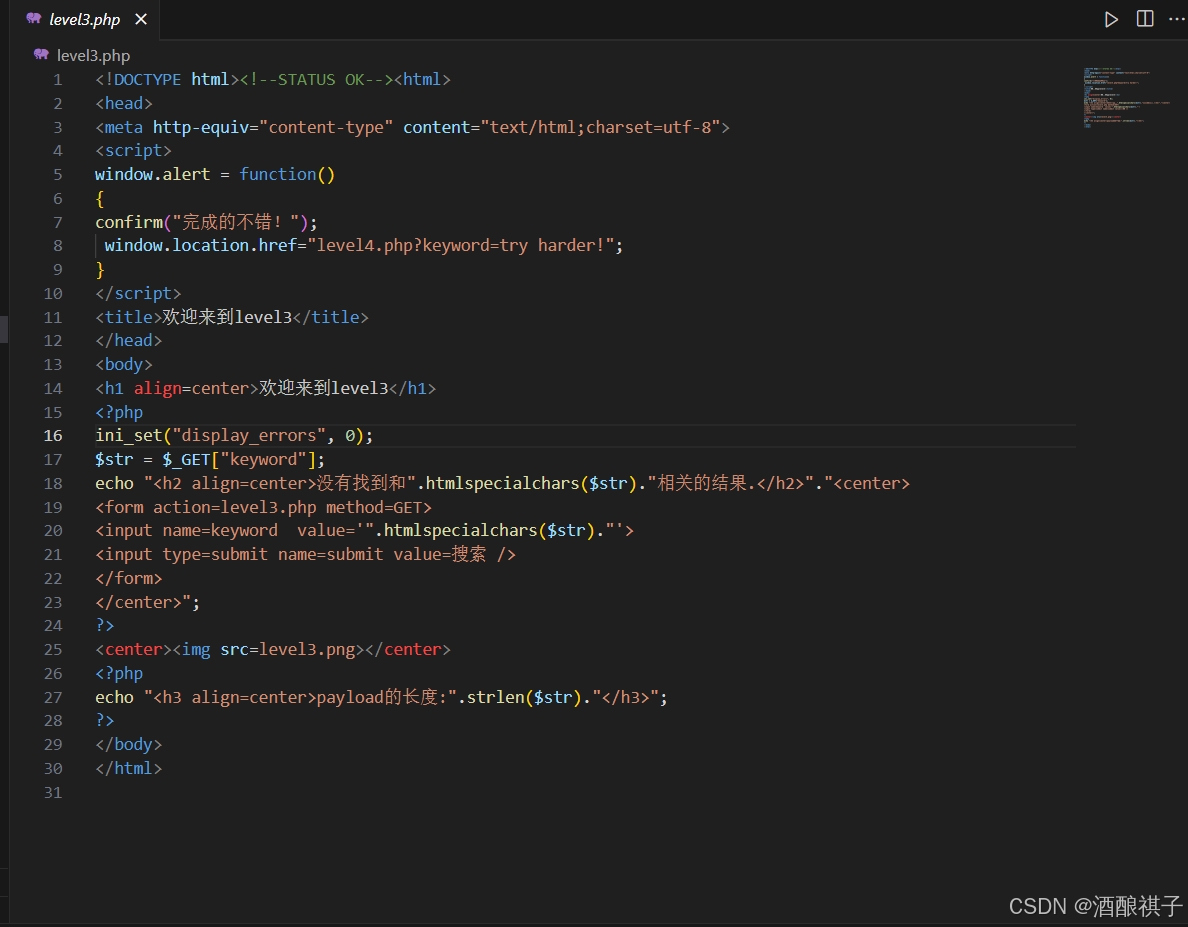Click line number 1 in the gutter
The height and width of the screenshot is (927, 1188).
click(x=58, y=80)
